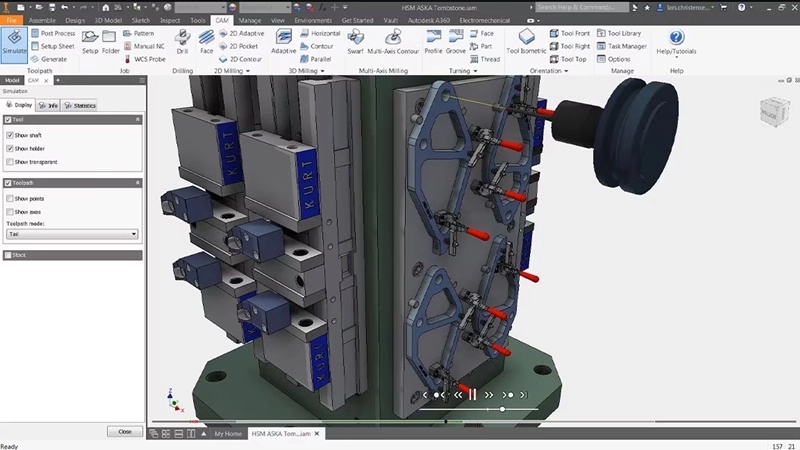This screenshot has width=800, height=450.
Task: Open Help/Tutorials
Action: (x=676, y=42)
